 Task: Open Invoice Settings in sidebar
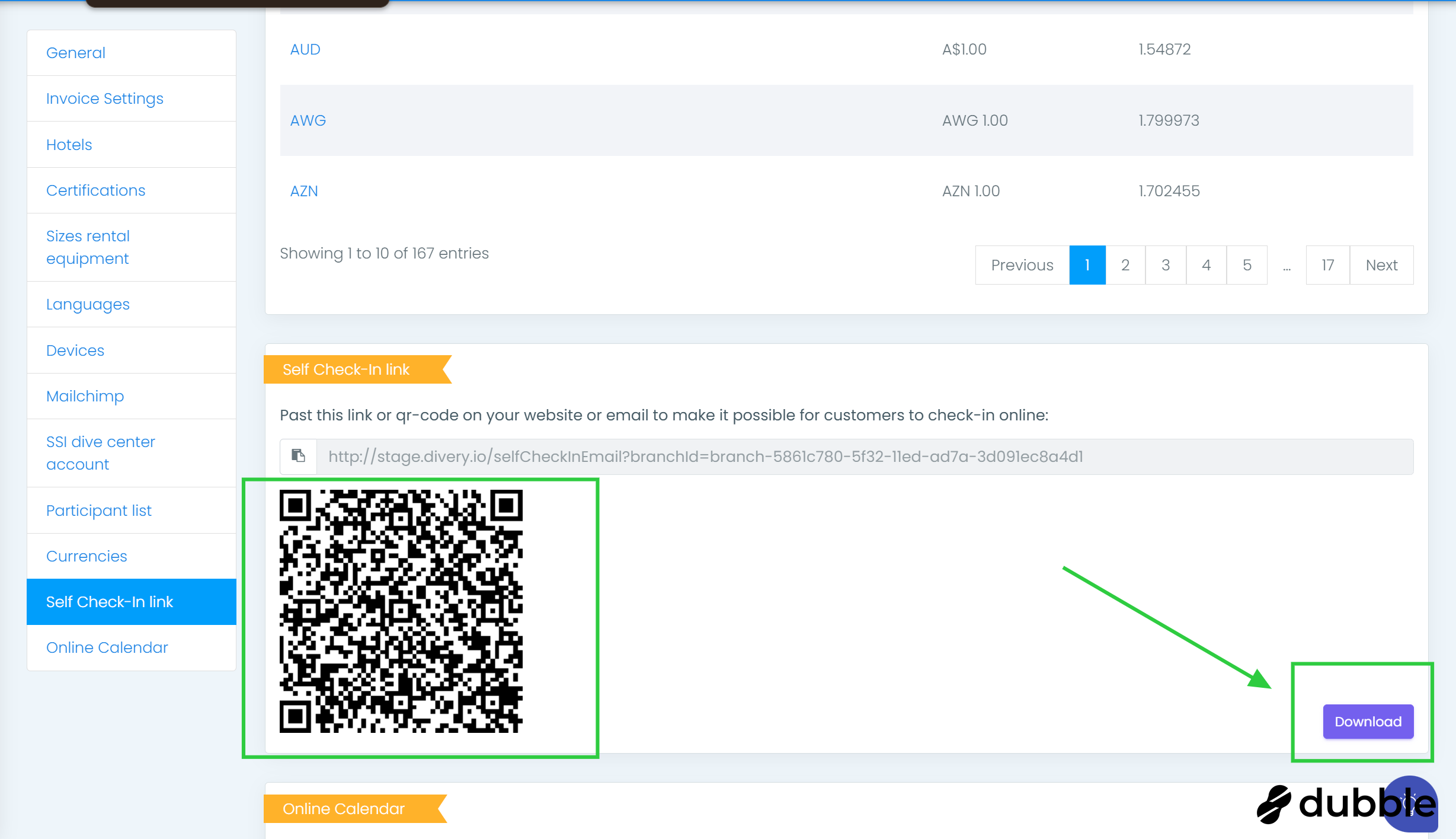pyautogui.click(x=105, y=98)
